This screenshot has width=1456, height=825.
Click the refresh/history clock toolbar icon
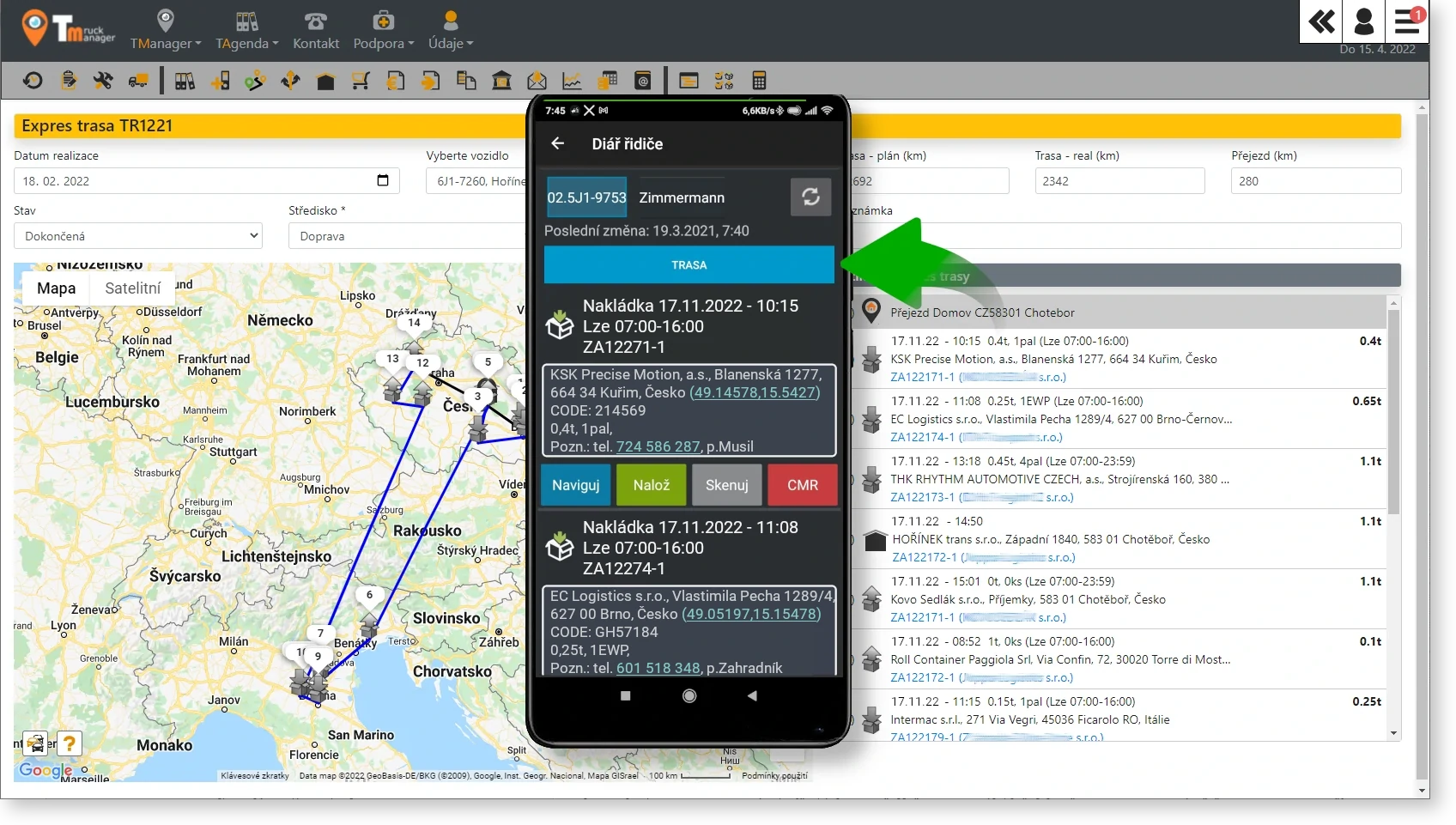[33, 81]
